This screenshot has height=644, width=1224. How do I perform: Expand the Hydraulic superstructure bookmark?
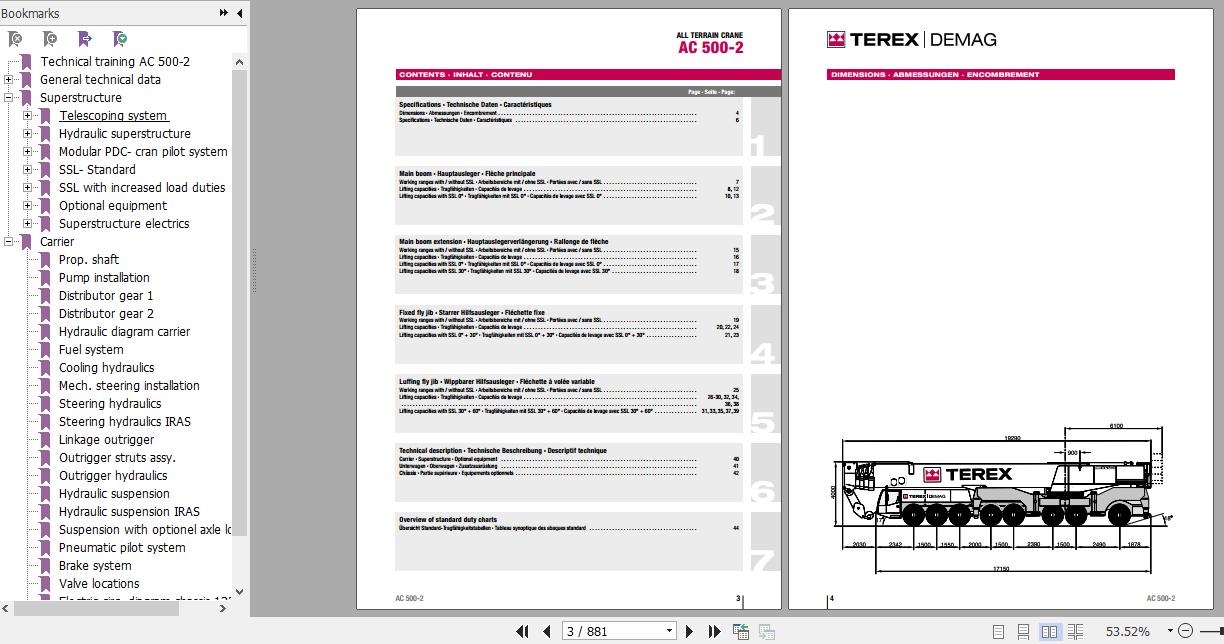pyautogui.click(x=26, y=133)
